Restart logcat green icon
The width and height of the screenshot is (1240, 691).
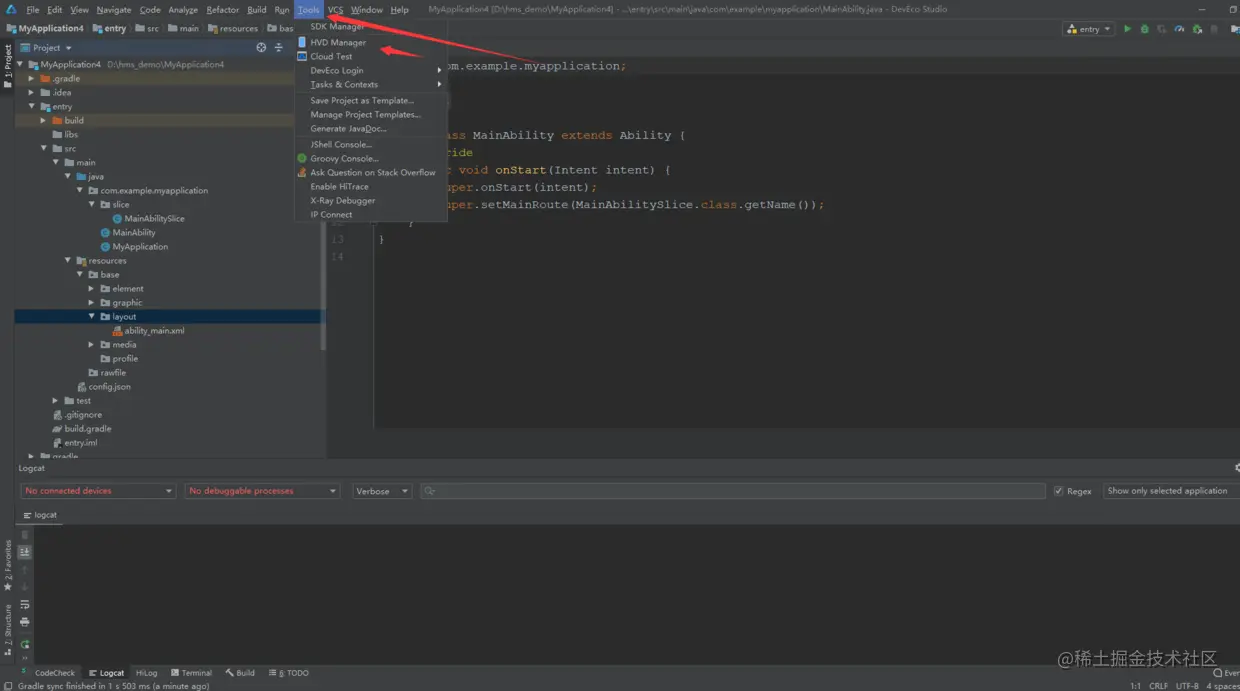(25, 644)
